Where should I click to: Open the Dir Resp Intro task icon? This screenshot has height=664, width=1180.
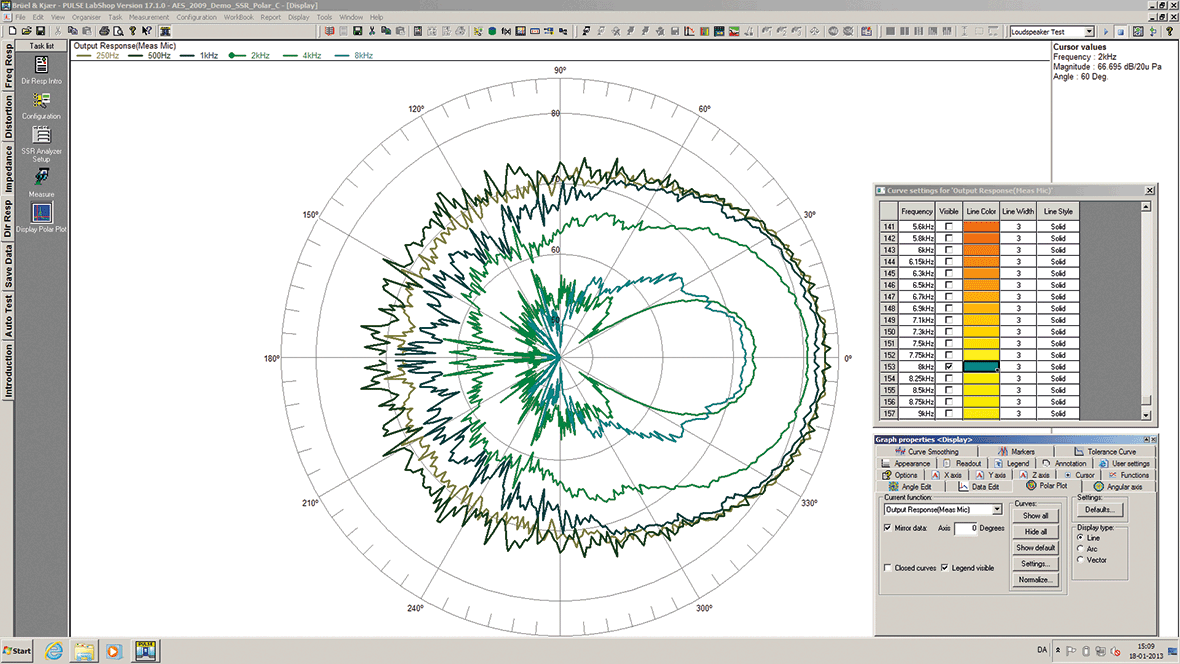[x=42, y=66]
